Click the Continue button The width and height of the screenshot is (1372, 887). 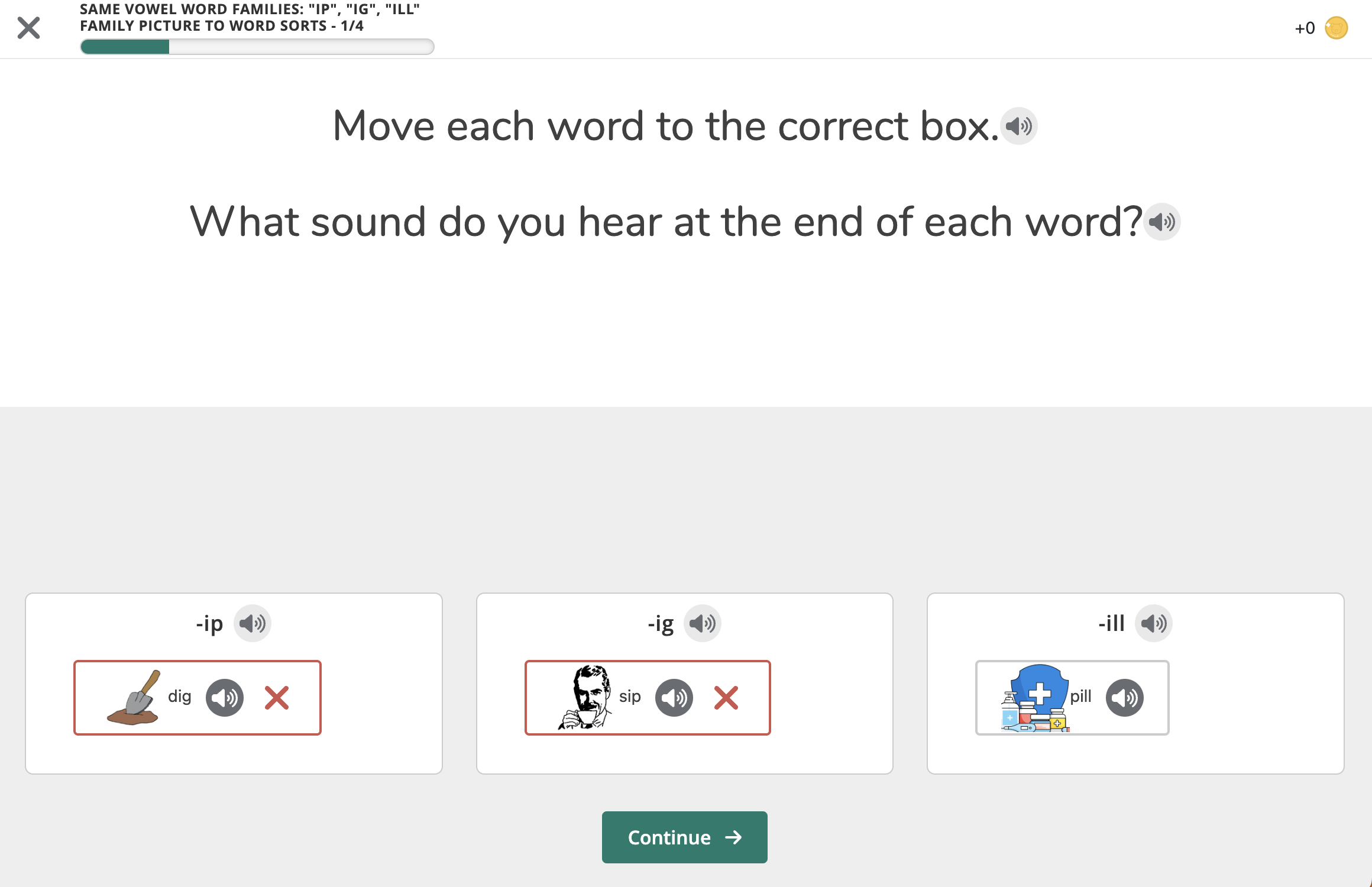(684, 837)
